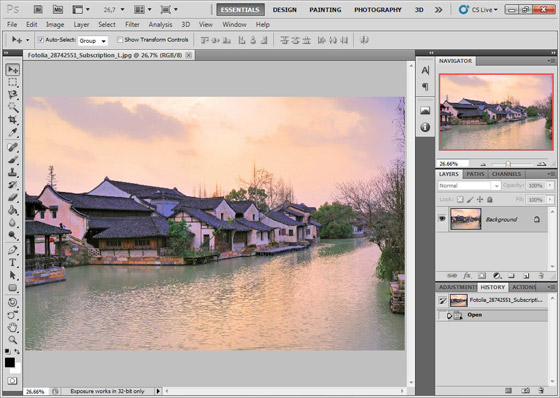Select the 3D Object Rotate tool
This screenshot has width=560, height=398.
click(x=12, y=302)
